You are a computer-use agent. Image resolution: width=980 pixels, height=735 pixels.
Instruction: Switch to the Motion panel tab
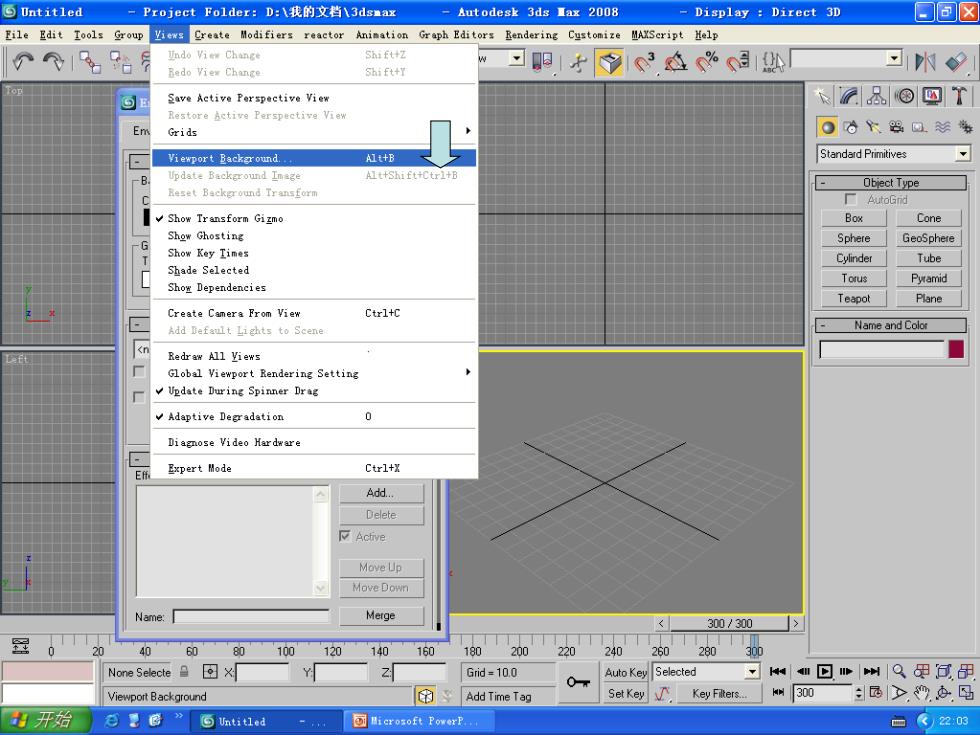click(904, 96)
